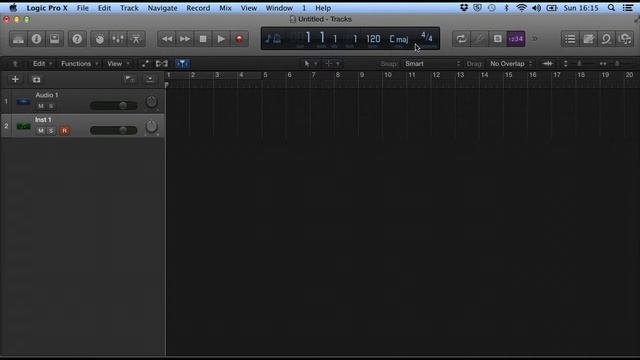Toggle Cycle mode button

coord(461,39)
